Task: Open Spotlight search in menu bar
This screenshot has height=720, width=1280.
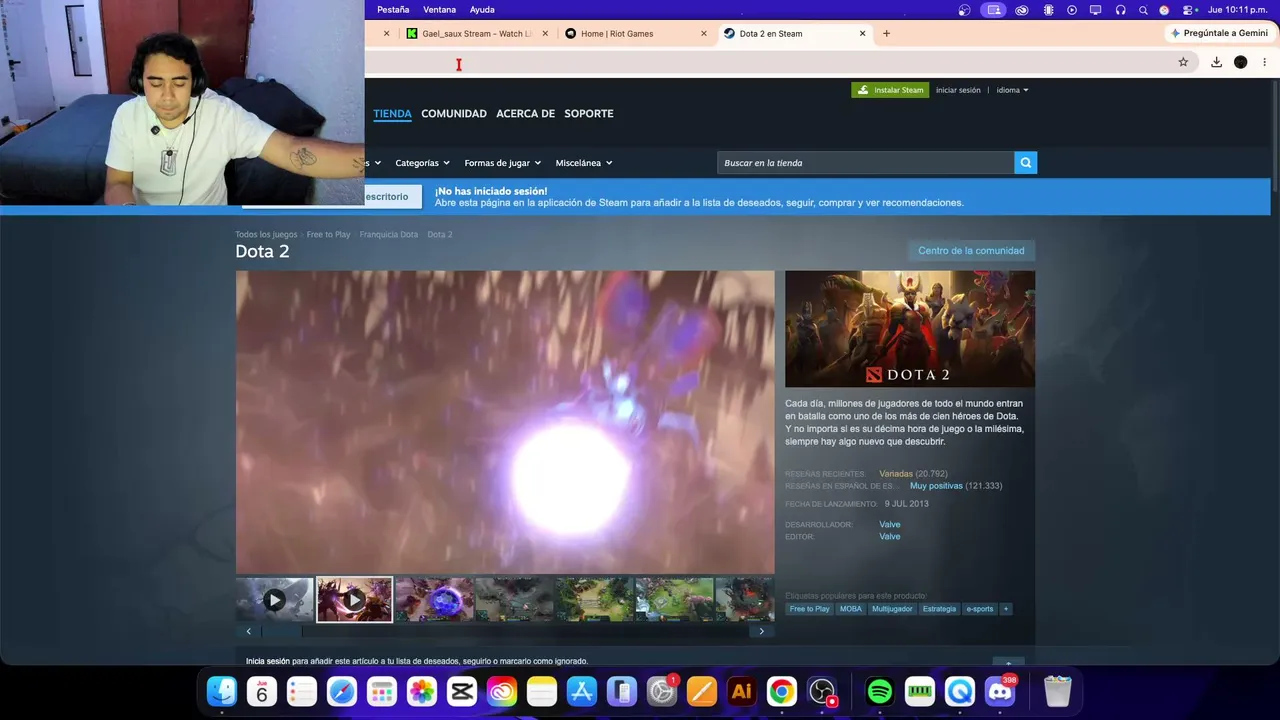Action: pos(1143,10)
